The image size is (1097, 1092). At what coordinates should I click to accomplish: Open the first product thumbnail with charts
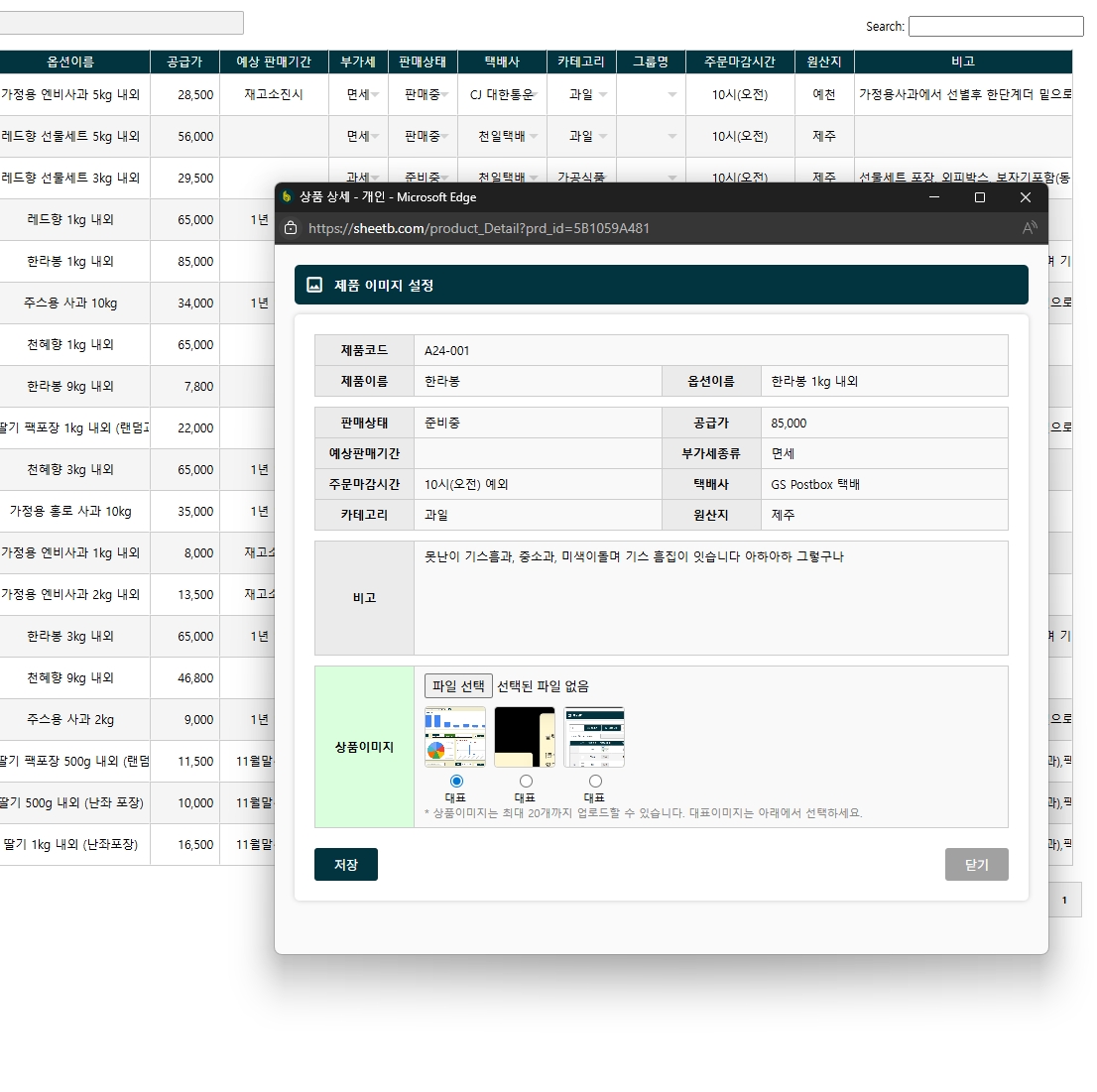(x=454, y=737)
